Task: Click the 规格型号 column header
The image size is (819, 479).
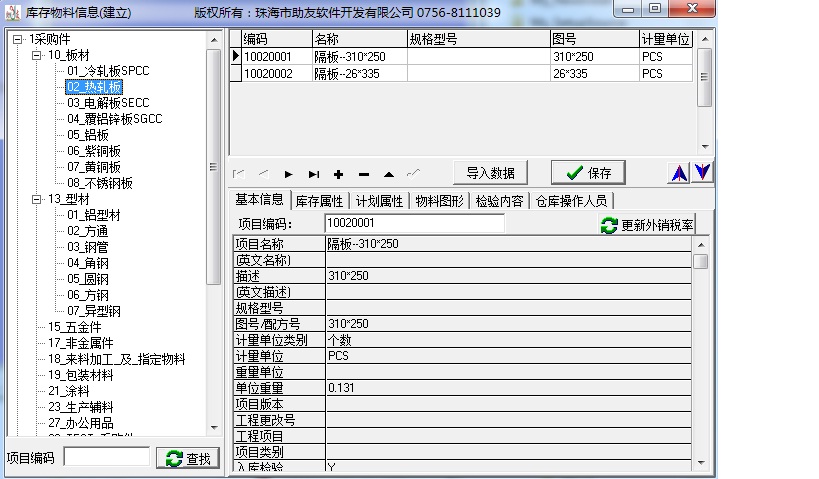Action: tap(478, 39)
